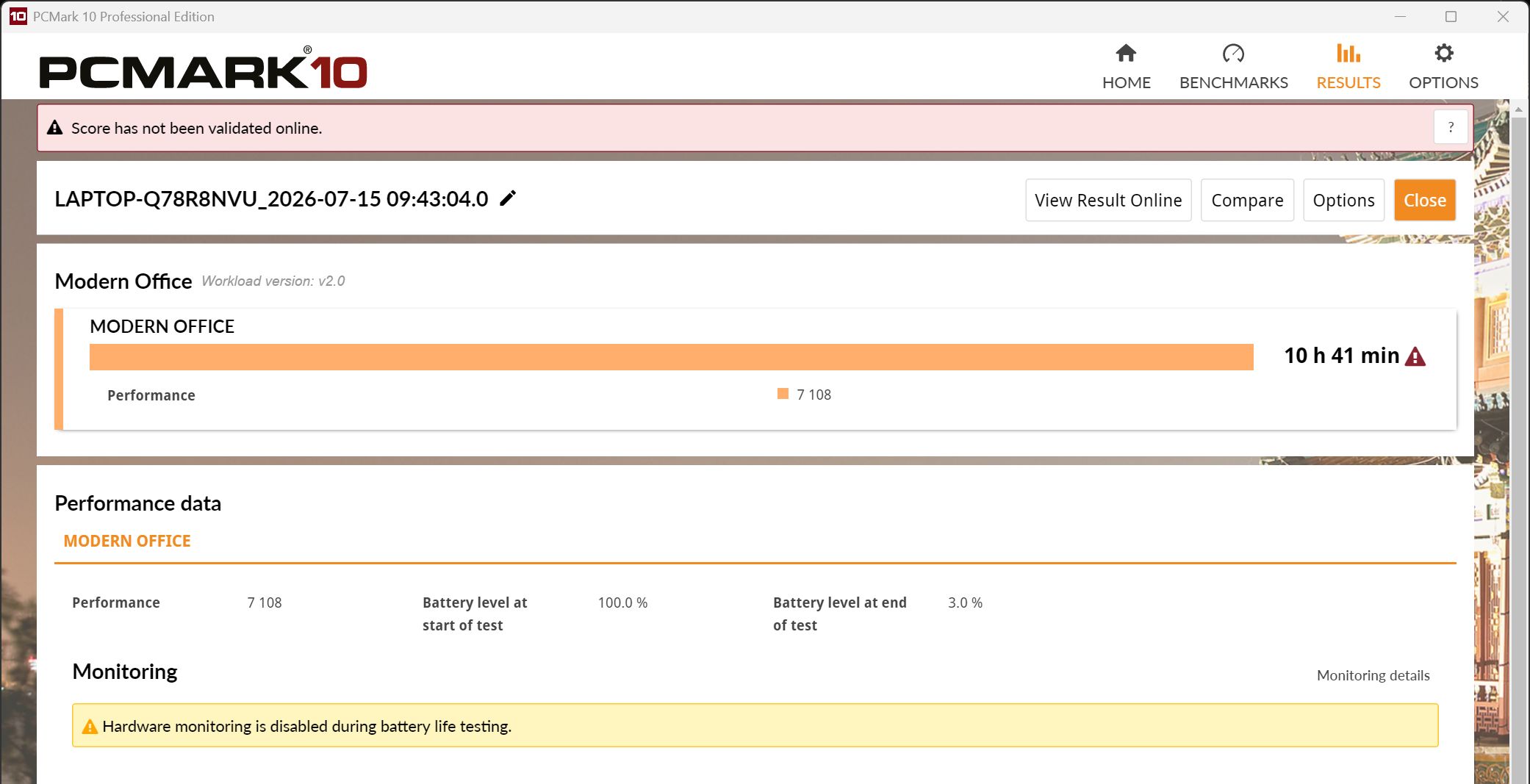
Task: Switch to the RESULTS menu label
Action: click(x=1348, y=82)
